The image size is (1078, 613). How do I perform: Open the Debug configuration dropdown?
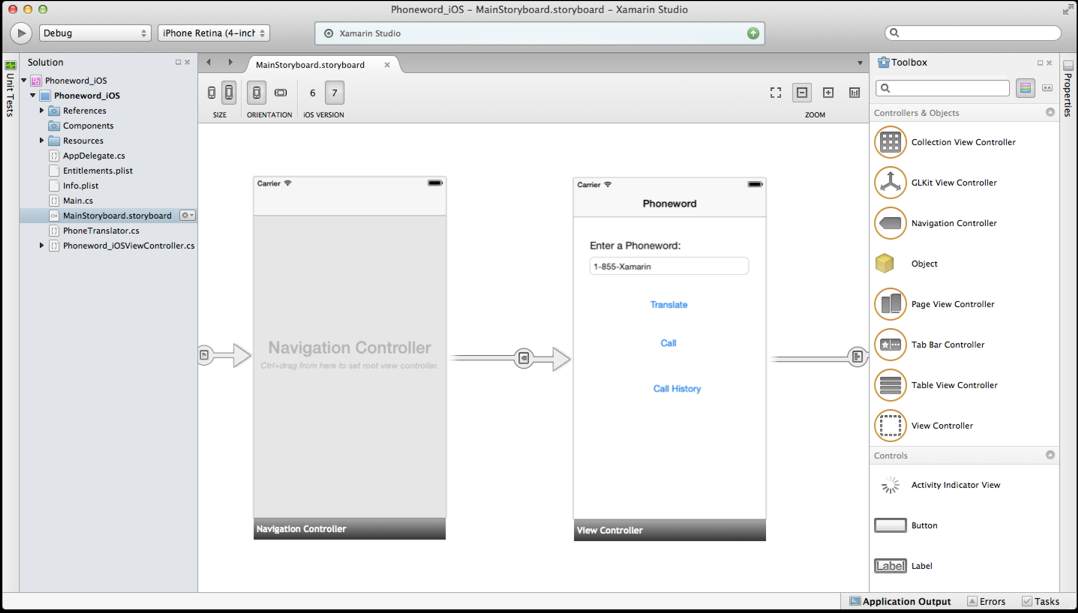96,33
